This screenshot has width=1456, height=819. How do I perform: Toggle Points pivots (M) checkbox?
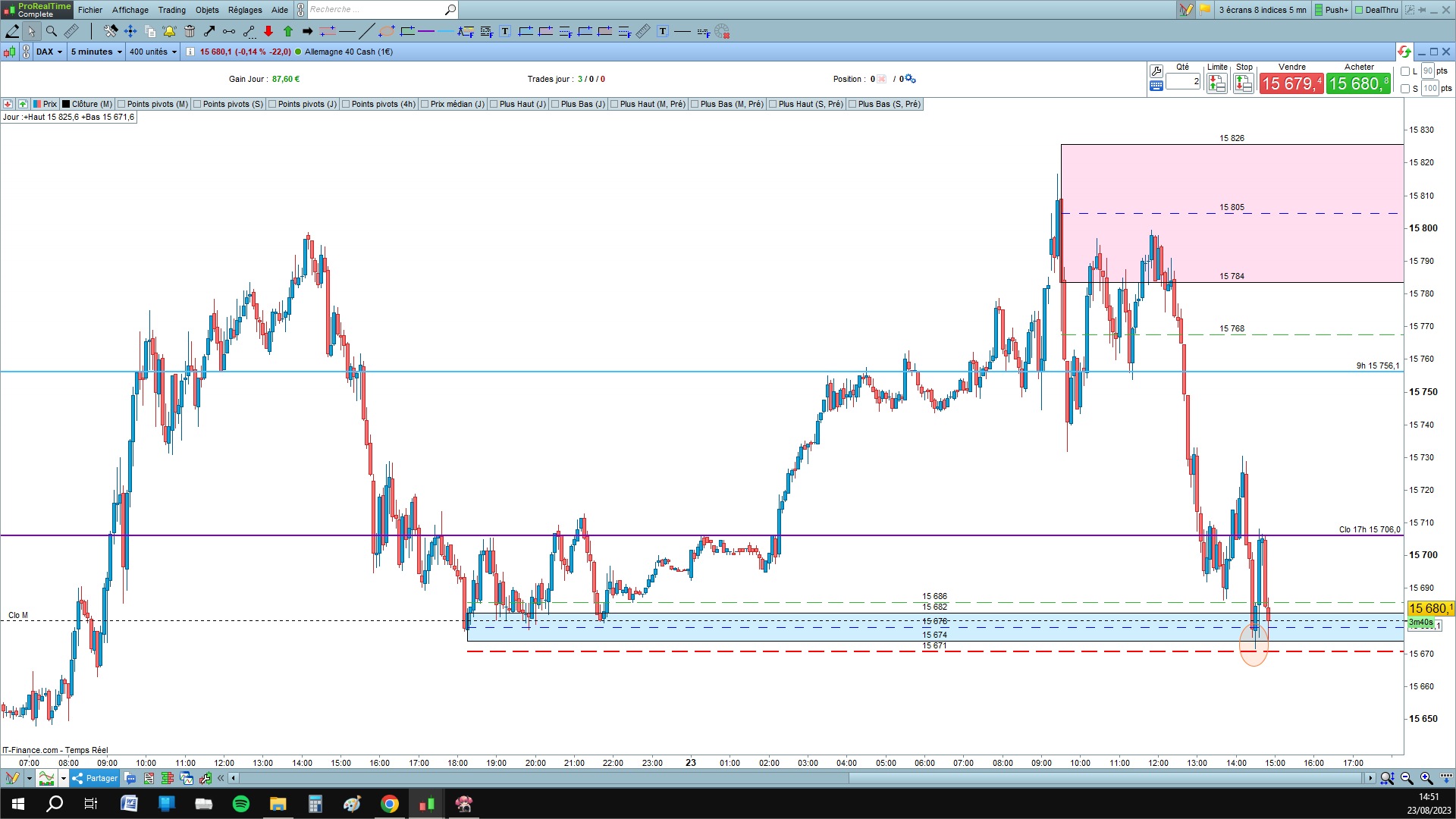(122, 104)
